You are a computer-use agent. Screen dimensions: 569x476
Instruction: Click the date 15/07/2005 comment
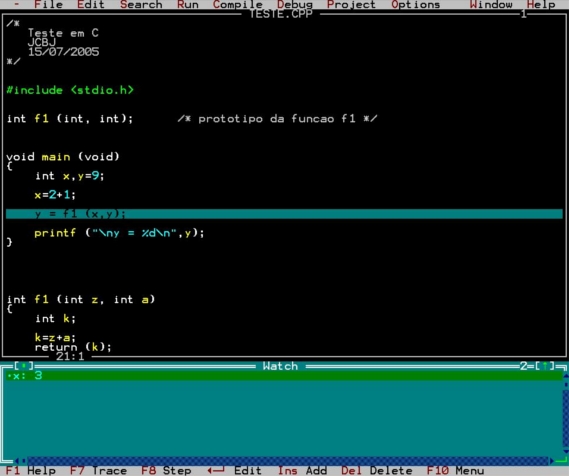tap(63, 52)
